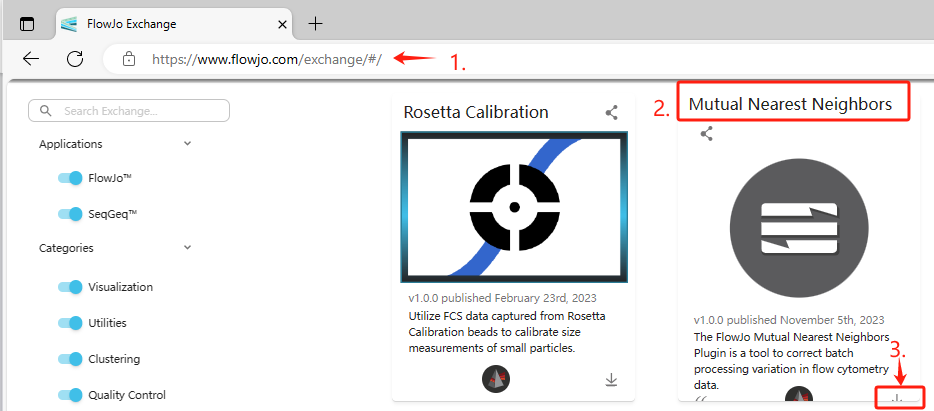Open the Rosetta Calibration thumbnail image
Screen dimensions: 934x411
point(514,207)
